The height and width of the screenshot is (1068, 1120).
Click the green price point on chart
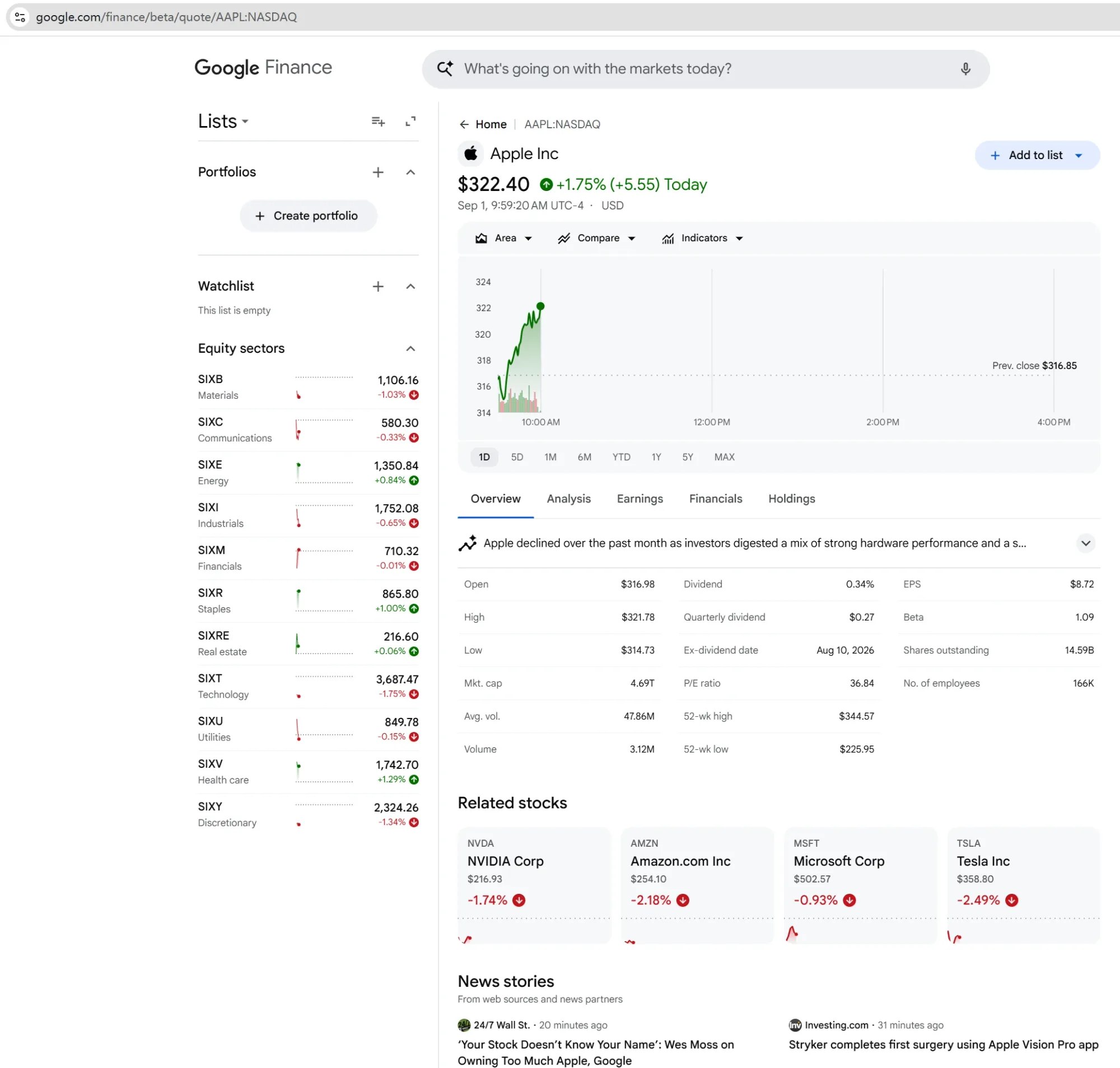point(540,306)
